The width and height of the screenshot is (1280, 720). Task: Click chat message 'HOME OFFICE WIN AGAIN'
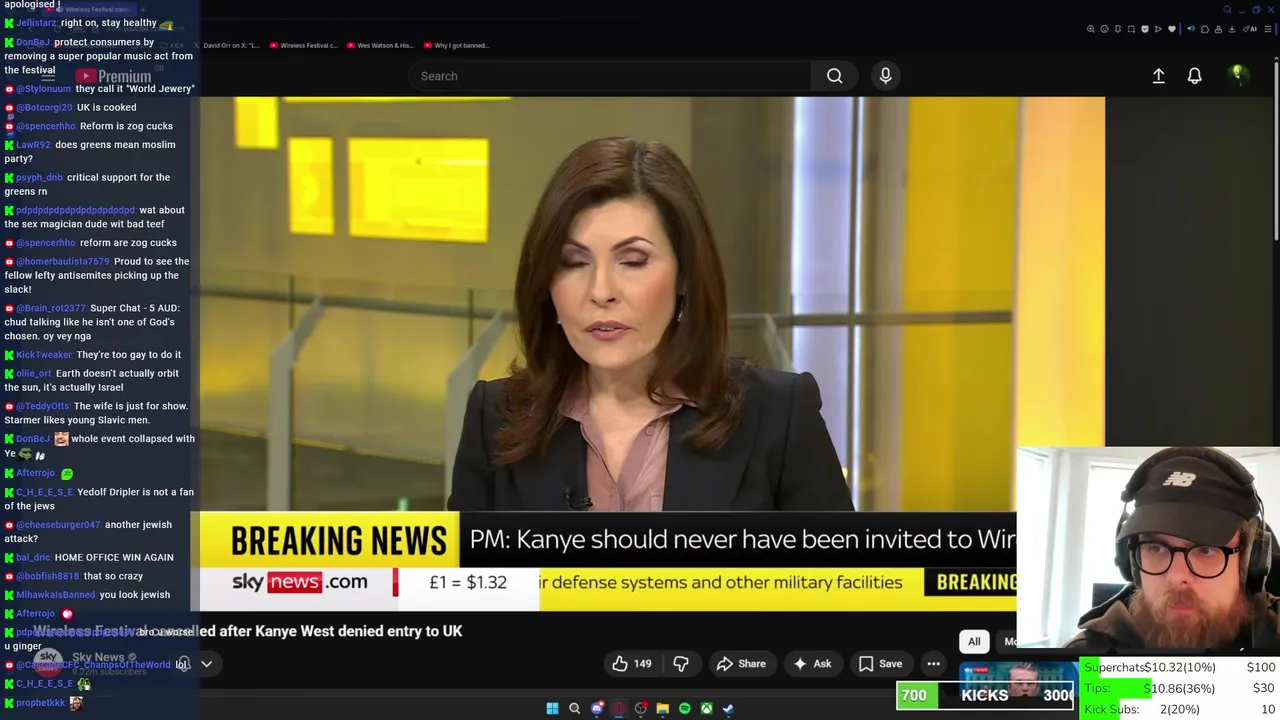point(114,558)
